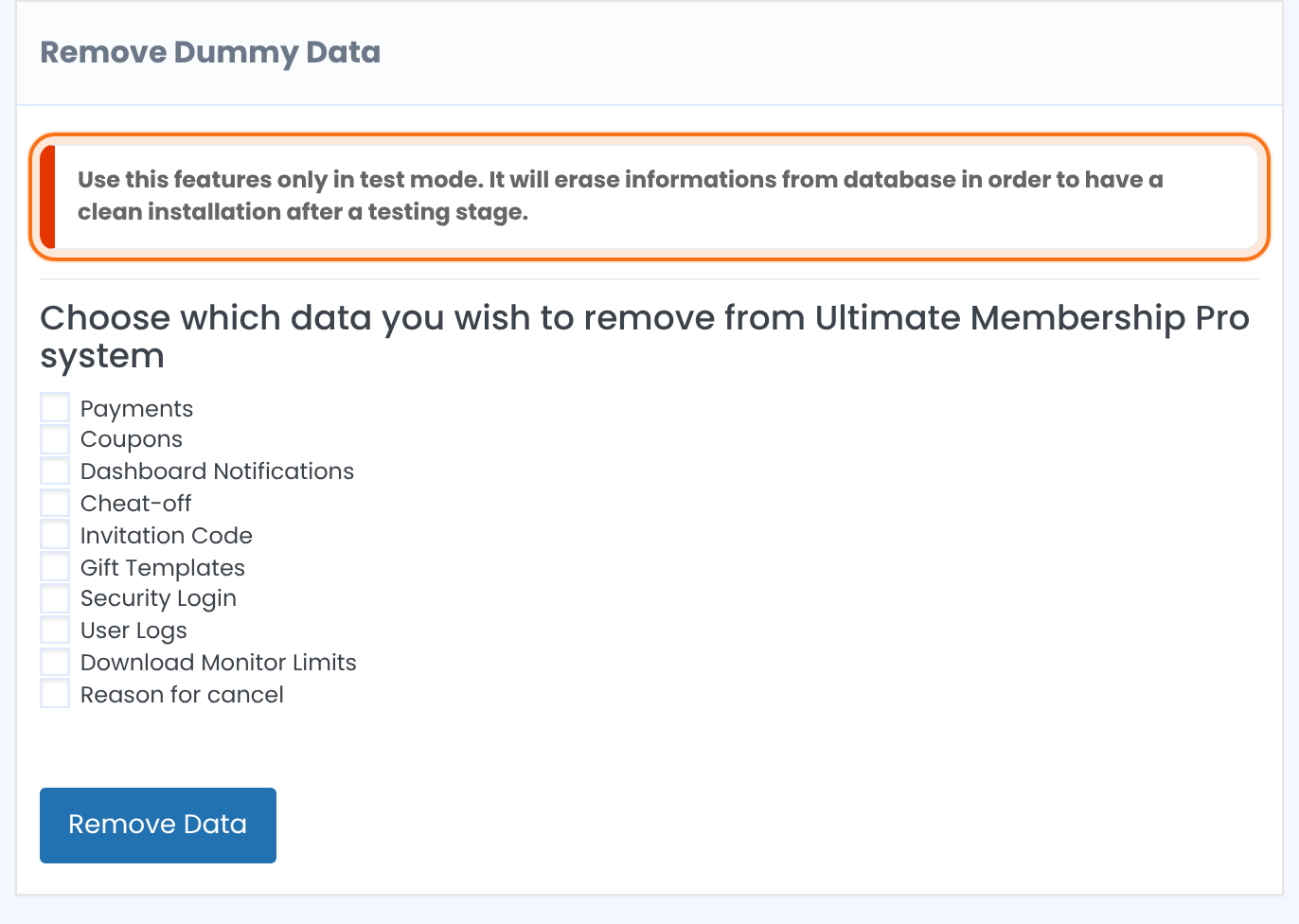Click the test mode warning message
The image size is (1299, 924).
pos(649,196)
